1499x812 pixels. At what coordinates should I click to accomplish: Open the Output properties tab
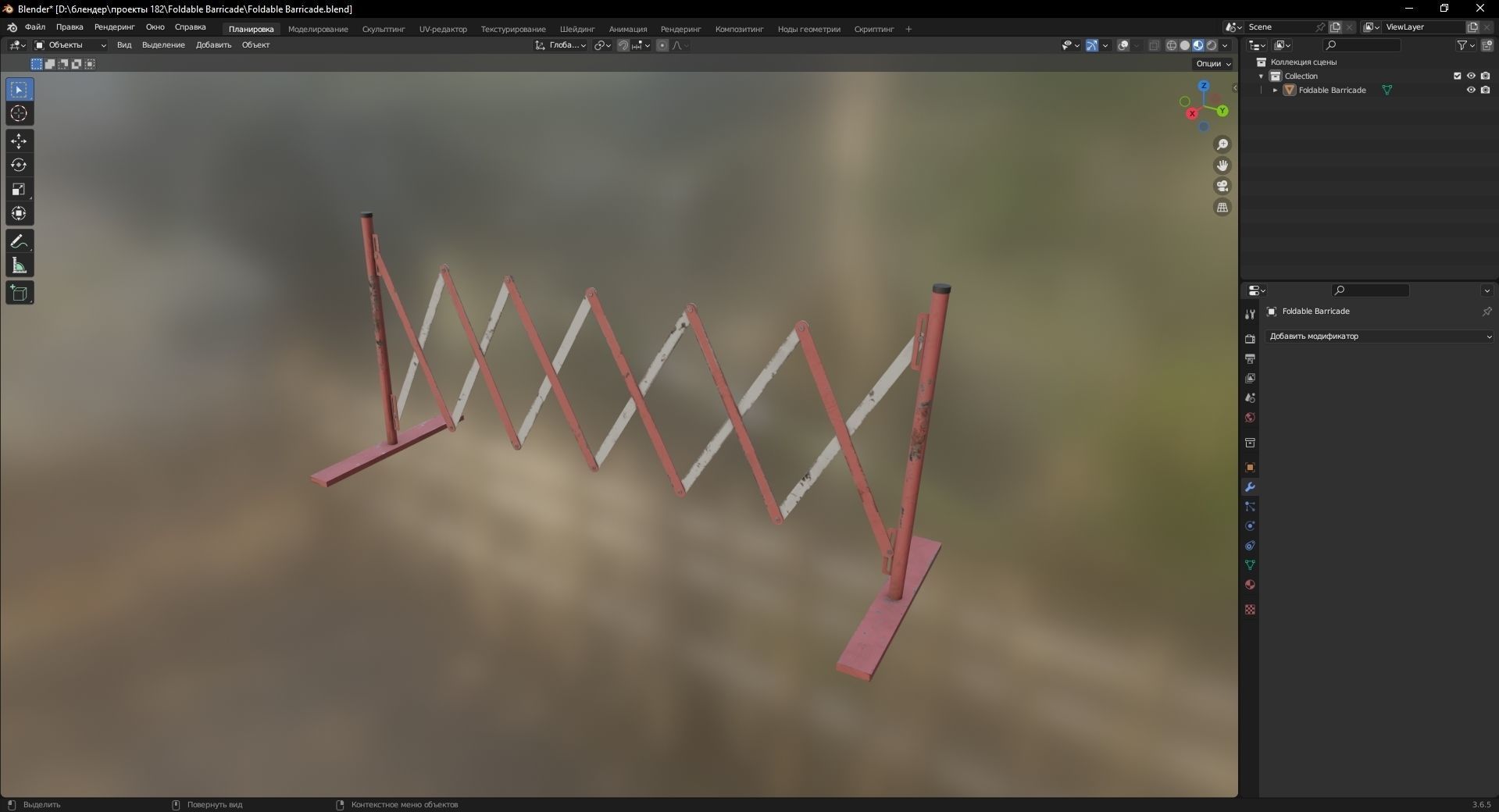pos(1250,358)
